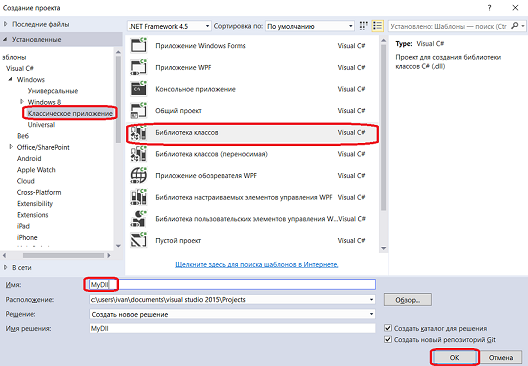Select the Windows Forms application template icon

[x=139, y=45]
